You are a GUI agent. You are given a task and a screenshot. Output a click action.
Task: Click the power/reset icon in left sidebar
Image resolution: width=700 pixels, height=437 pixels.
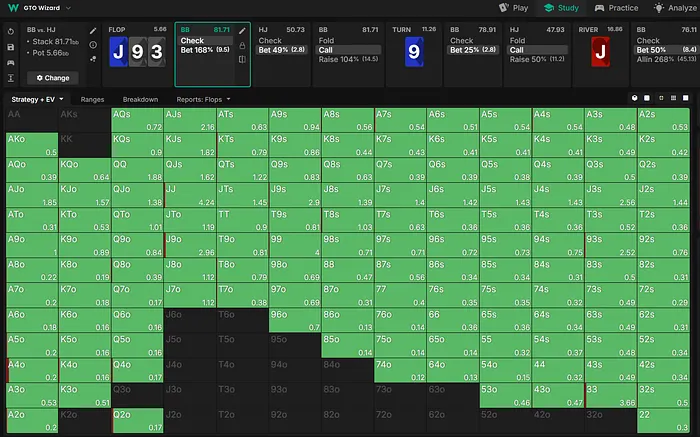[10, 32]
